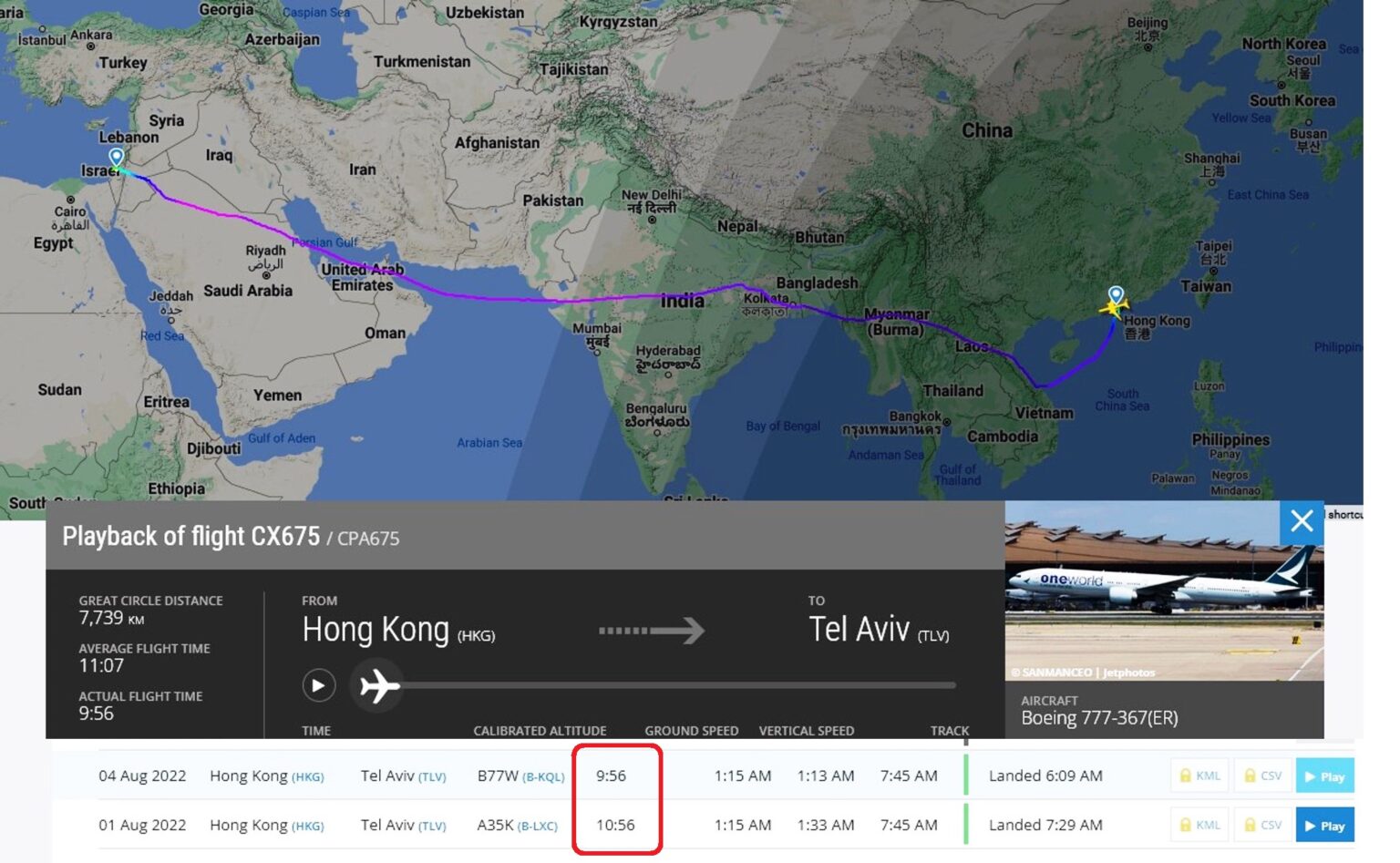Viewport: 1400px width, 863px height.
Task: Open TLV airport link in 01 Aug row
Action: [x=432, y=827]
